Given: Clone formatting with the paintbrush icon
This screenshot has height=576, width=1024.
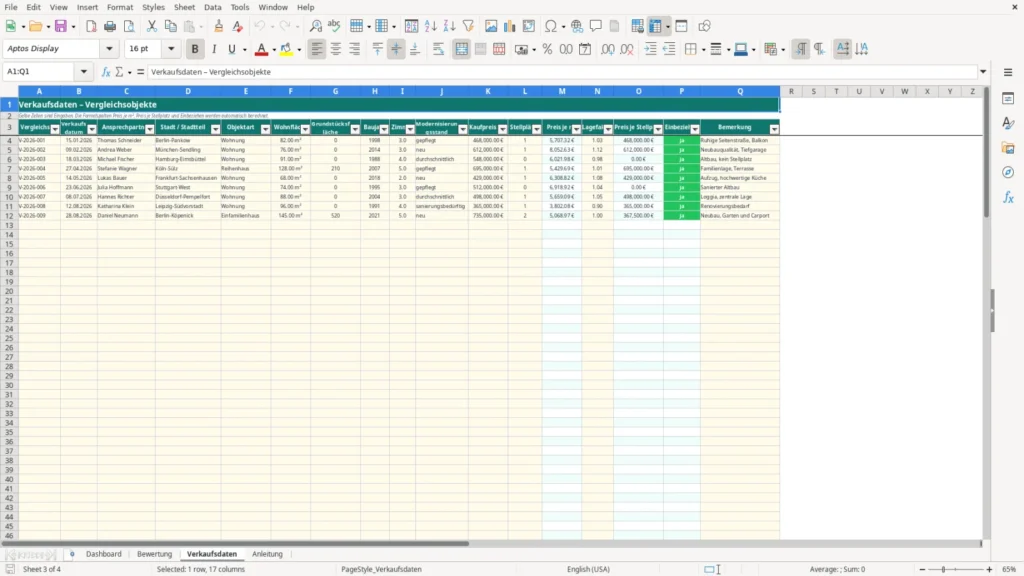Looking at the screenshot, I should (x=219, y=26).
